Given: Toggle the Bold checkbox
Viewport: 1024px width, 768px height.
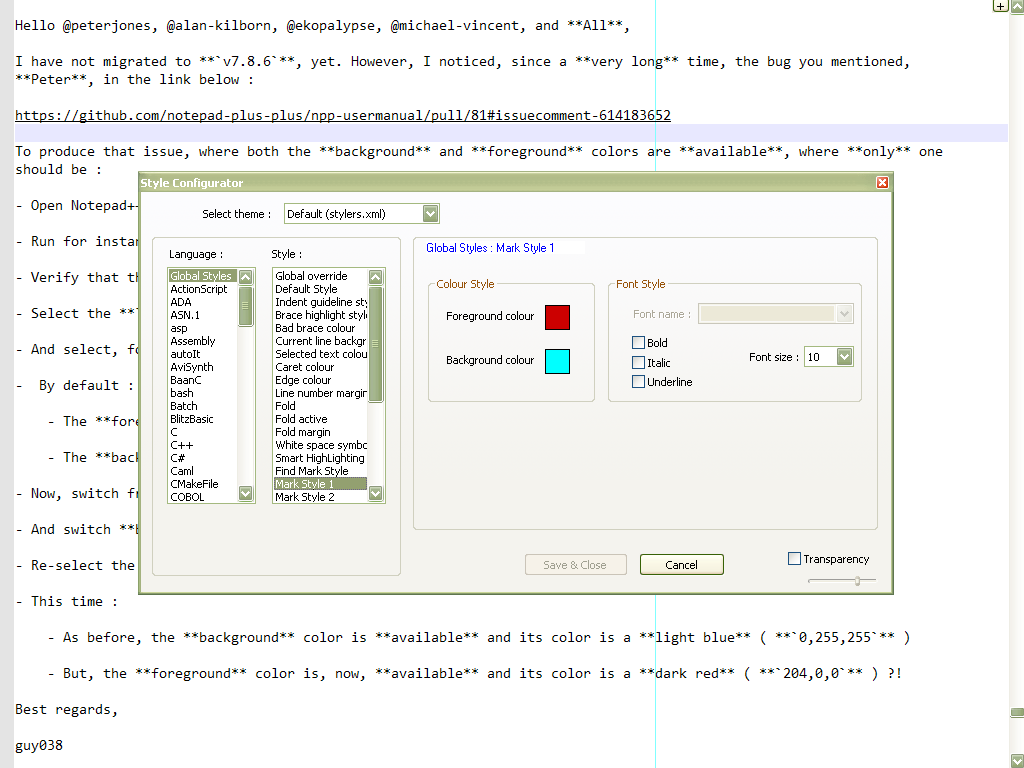Looking at the screenshot, I should point(639,342).
